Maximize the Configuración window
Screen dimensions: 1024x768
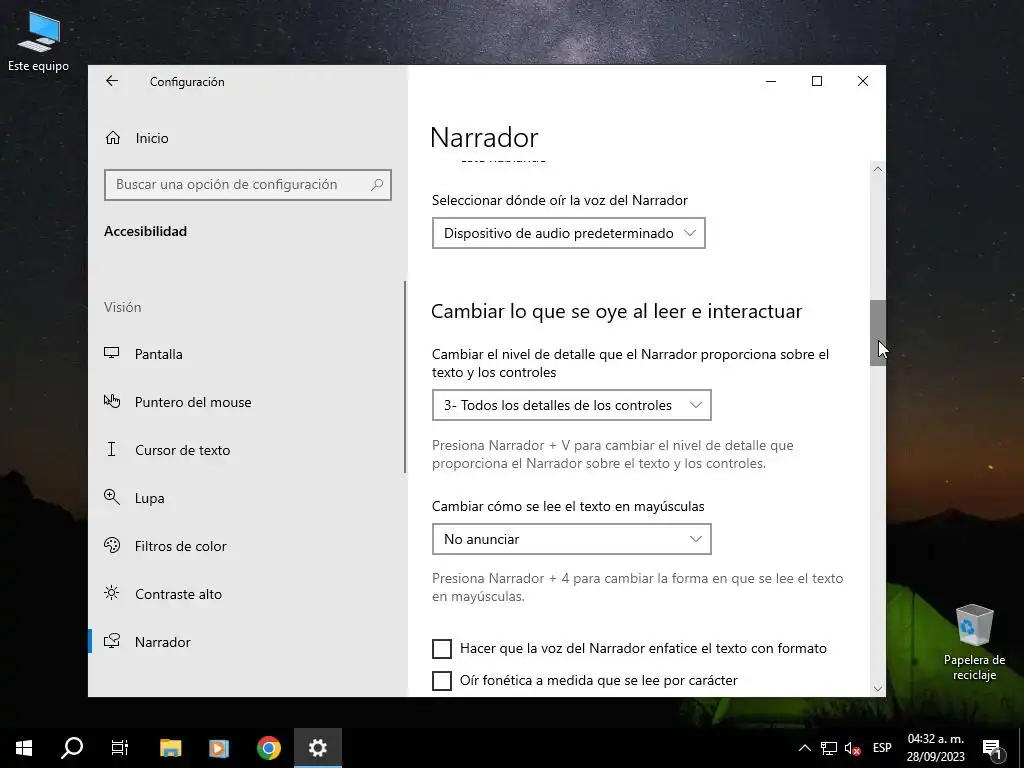pos(816,81)
